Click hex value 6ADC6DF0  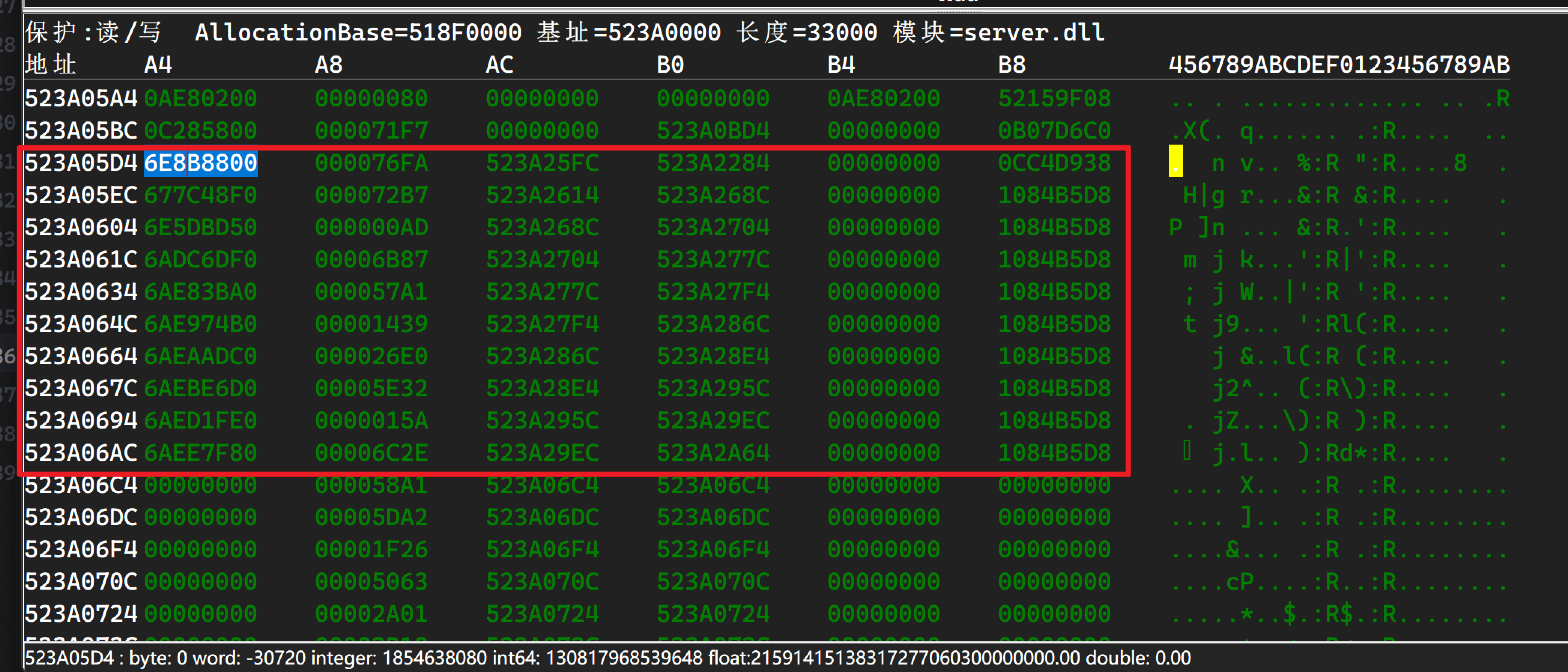(x=200, y=259)
